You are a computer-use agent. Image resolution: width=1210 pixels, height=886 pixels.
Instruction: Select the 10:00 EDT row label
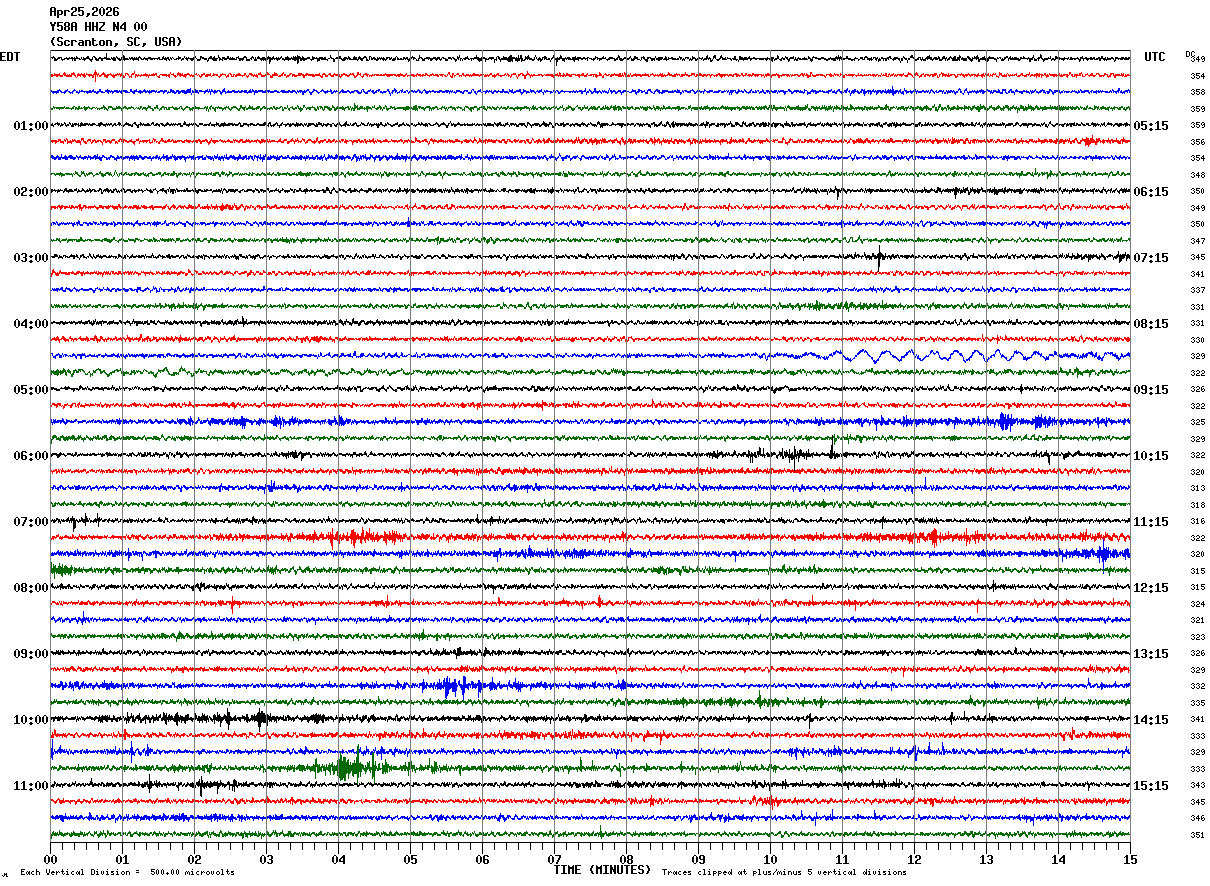(x=31, y=720)
